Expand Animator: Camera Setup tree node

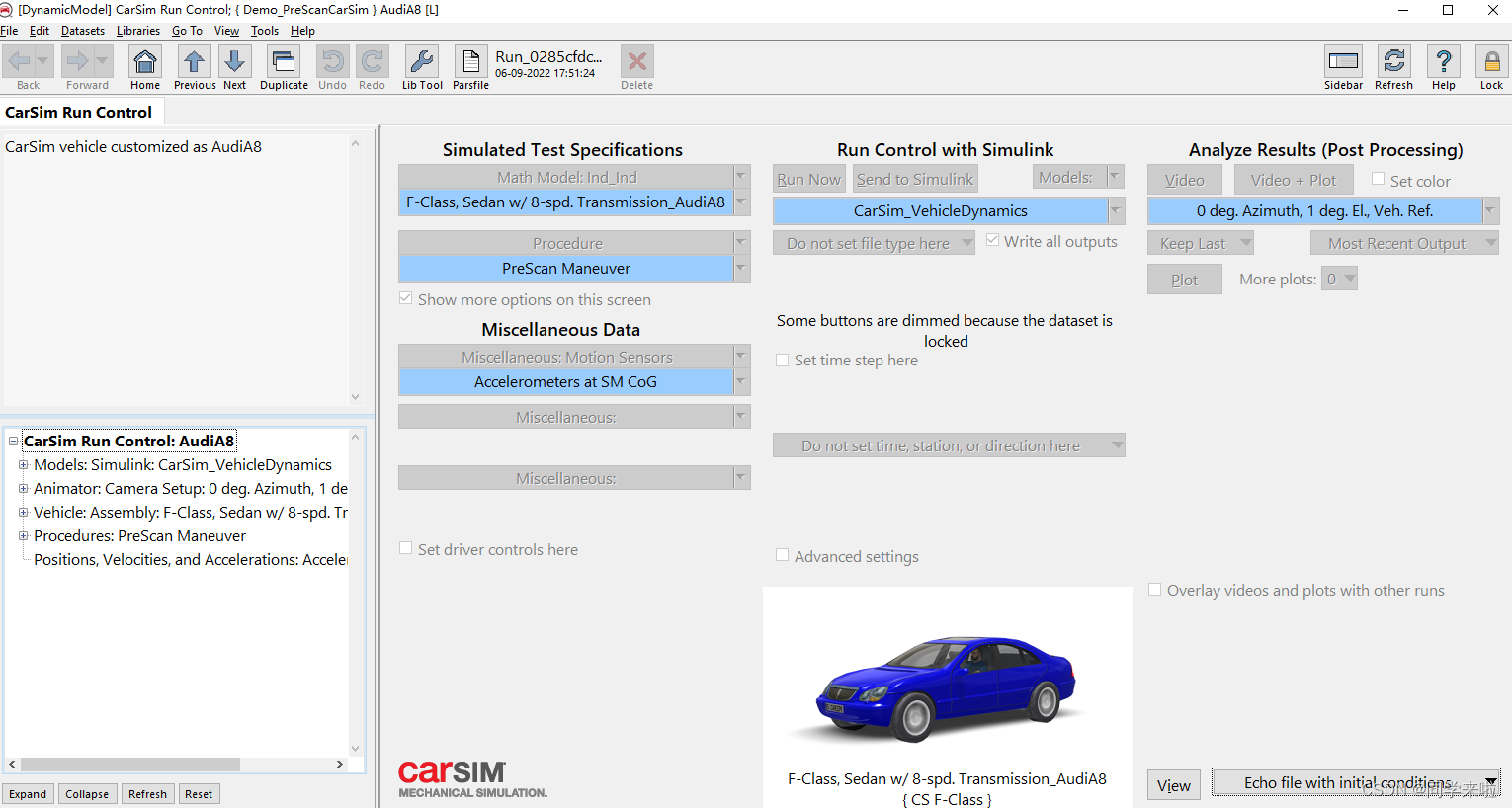point(23,488)
